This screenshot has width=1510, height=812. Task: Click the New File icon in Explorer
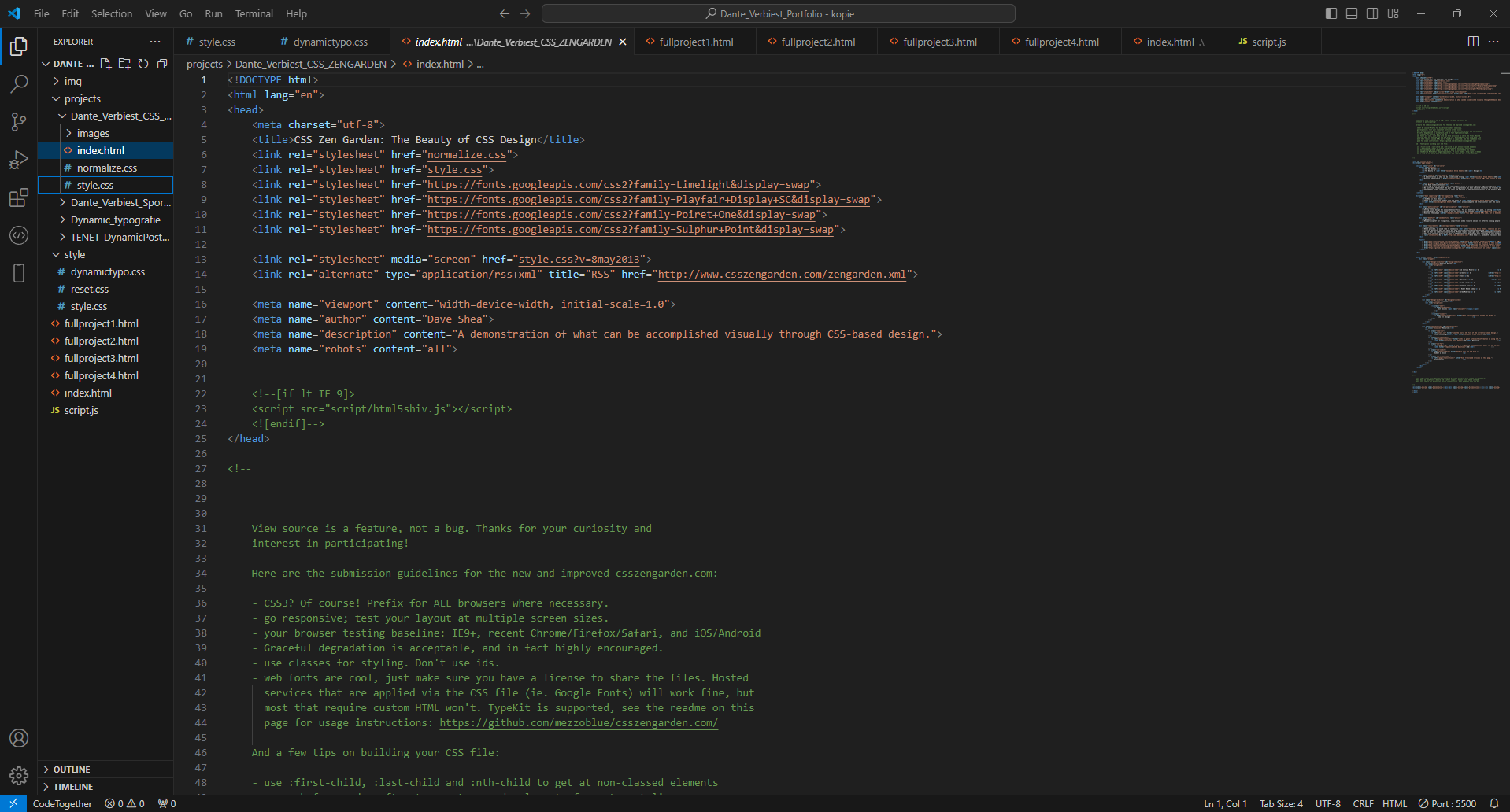tap(105, 64)
